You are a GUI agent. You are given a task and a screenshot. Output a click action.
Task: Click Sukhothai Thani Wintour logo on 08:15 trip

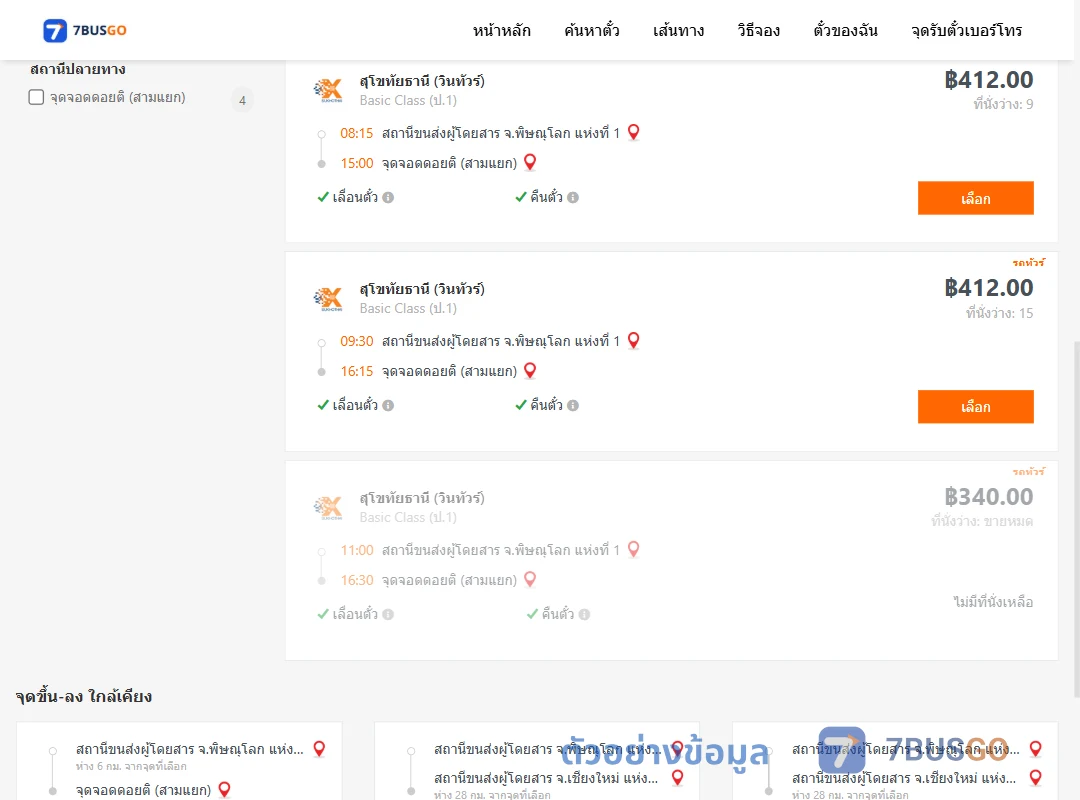click(328, 90)
